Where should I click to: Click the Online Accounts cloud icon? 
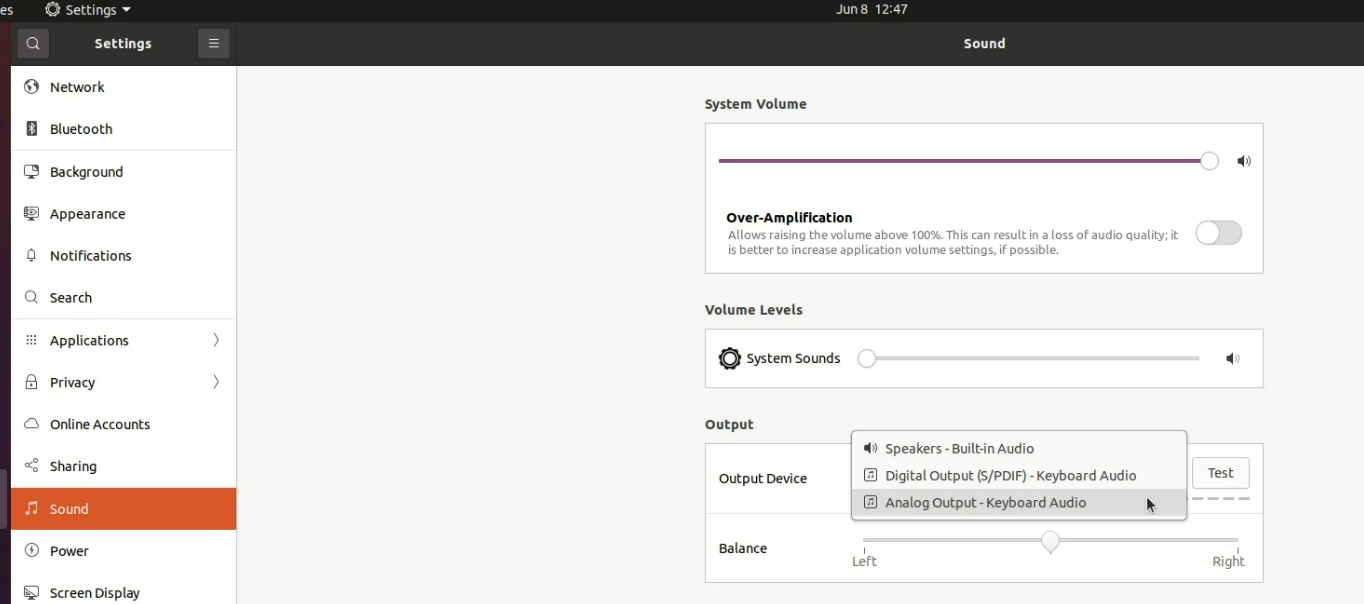click(x=31, y=424)
